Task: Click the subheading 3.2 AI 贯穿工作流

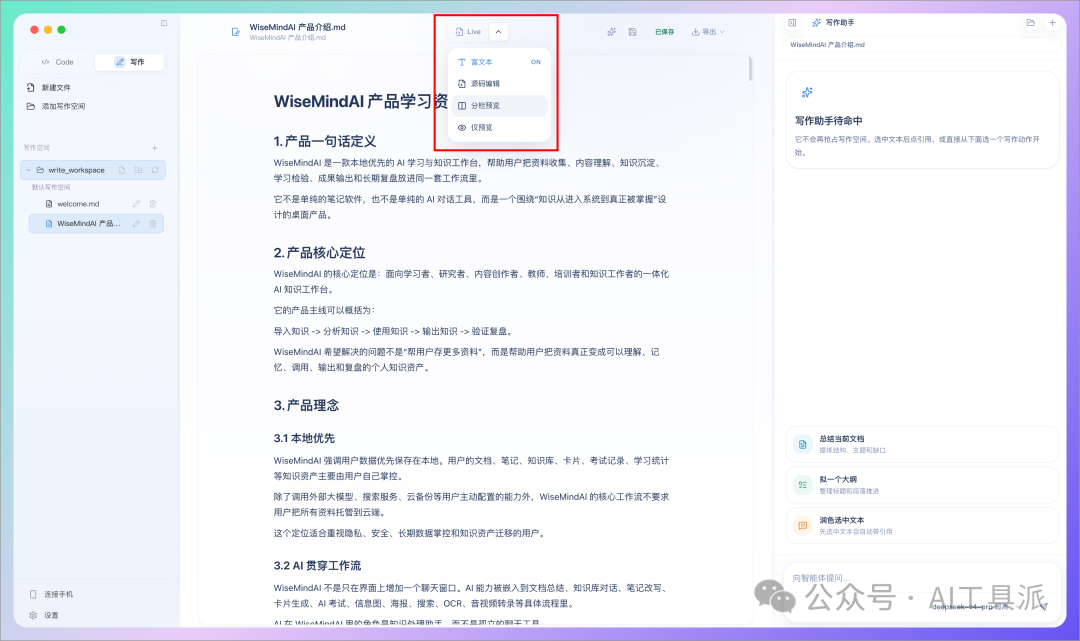Action: pyautogui.click(x=317, y=565)
